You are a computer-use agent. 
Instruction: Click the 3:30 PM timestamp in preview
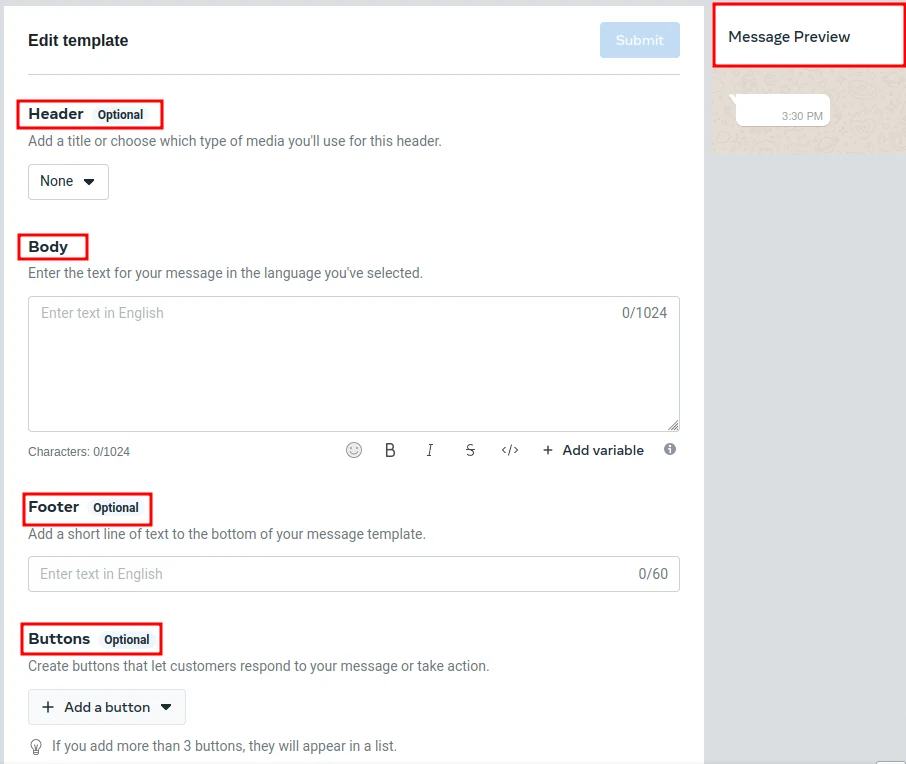(x=802, y=116)
